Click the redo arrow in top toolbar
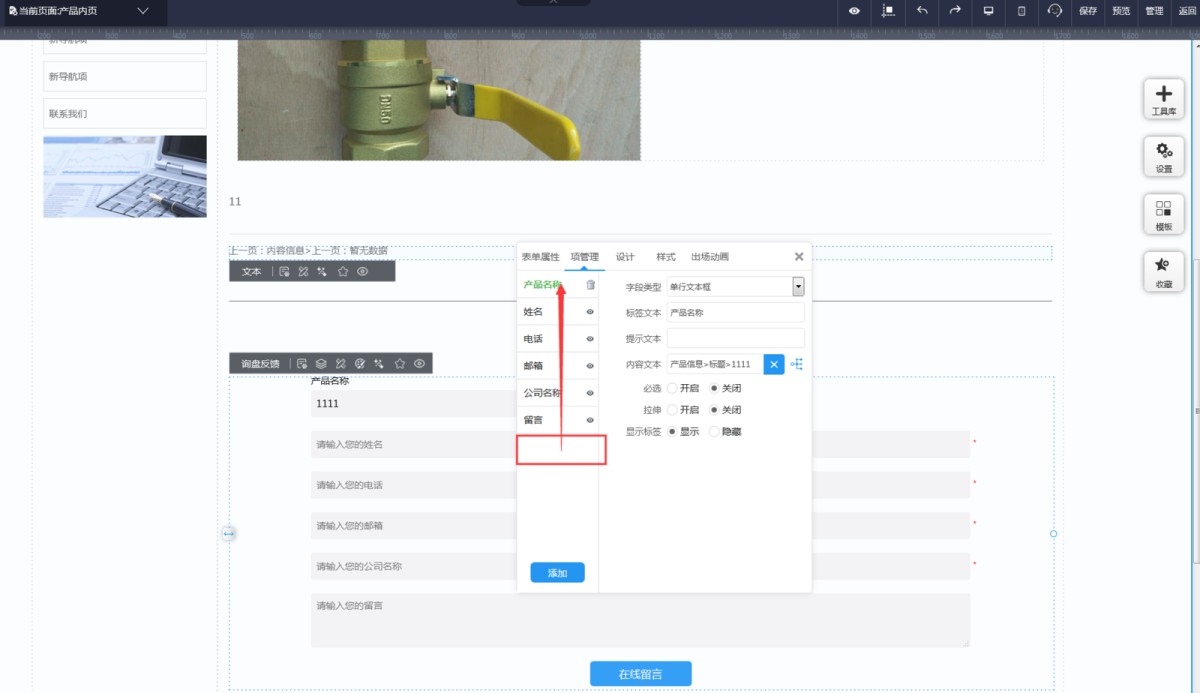Viewport: 1200px width, 693px height. (955, 11)
